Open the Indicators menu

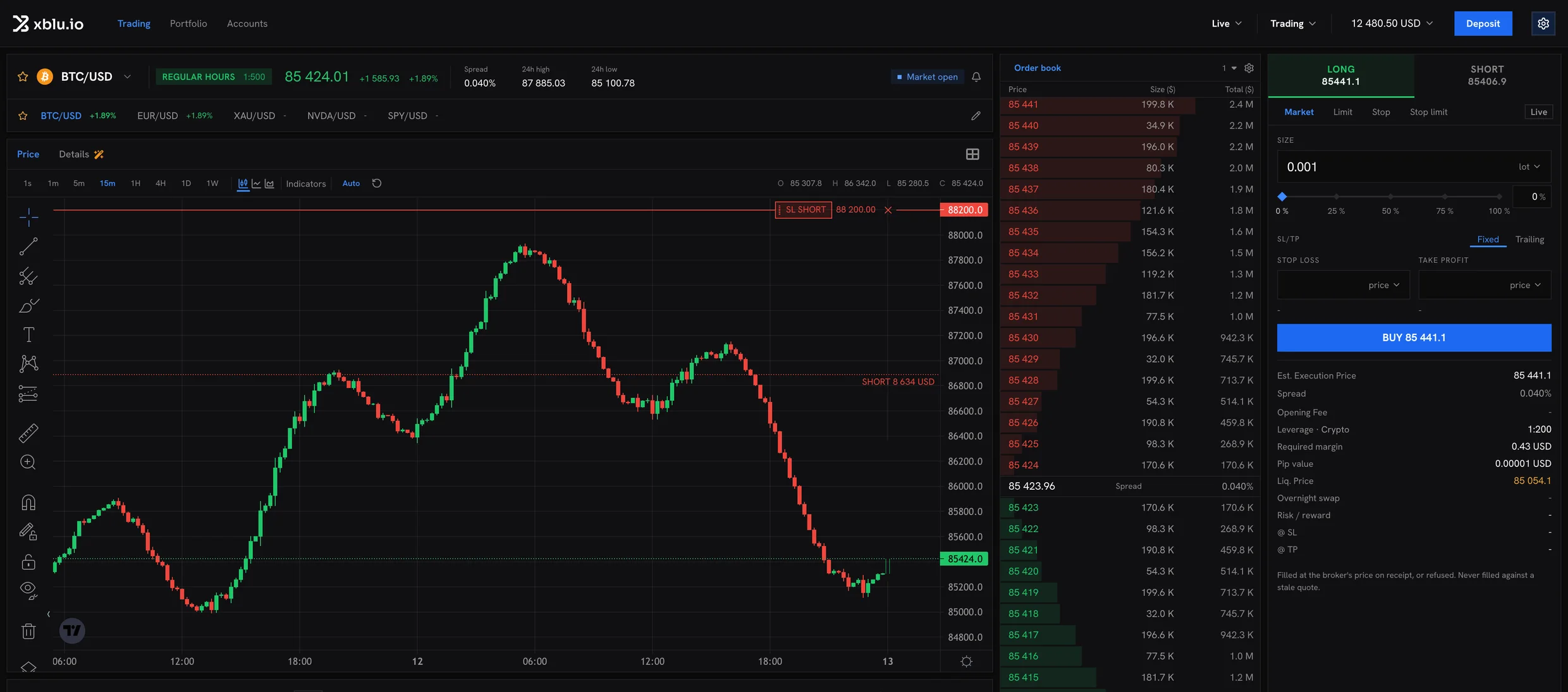[x=306, y=183]
